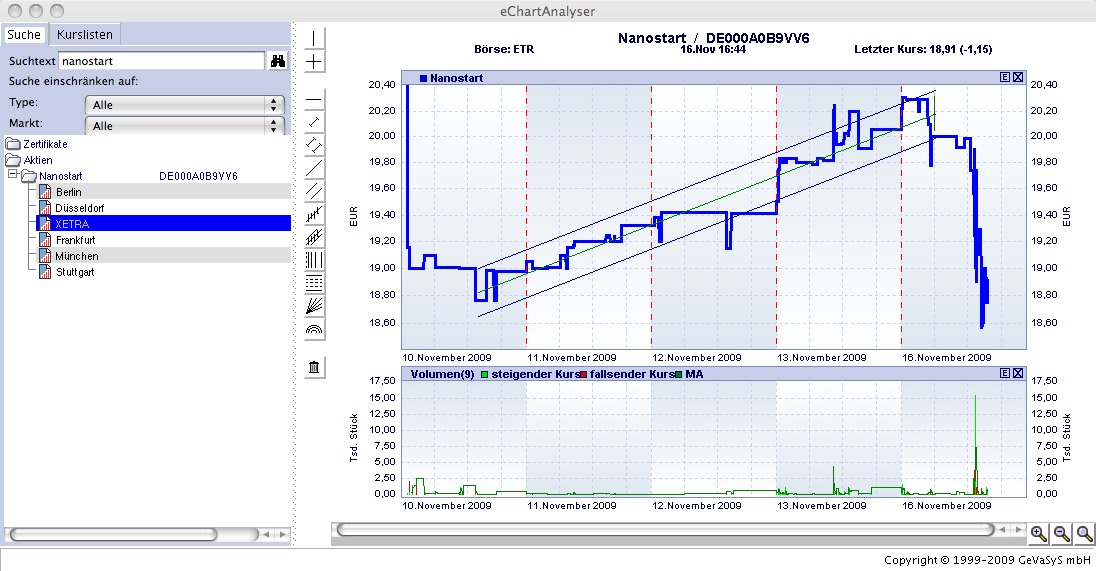Image resolution: width=1096 pixels, height=571 pixels.
Task: Select the crosshair cursor tool
Action: [x=314, y=62]
